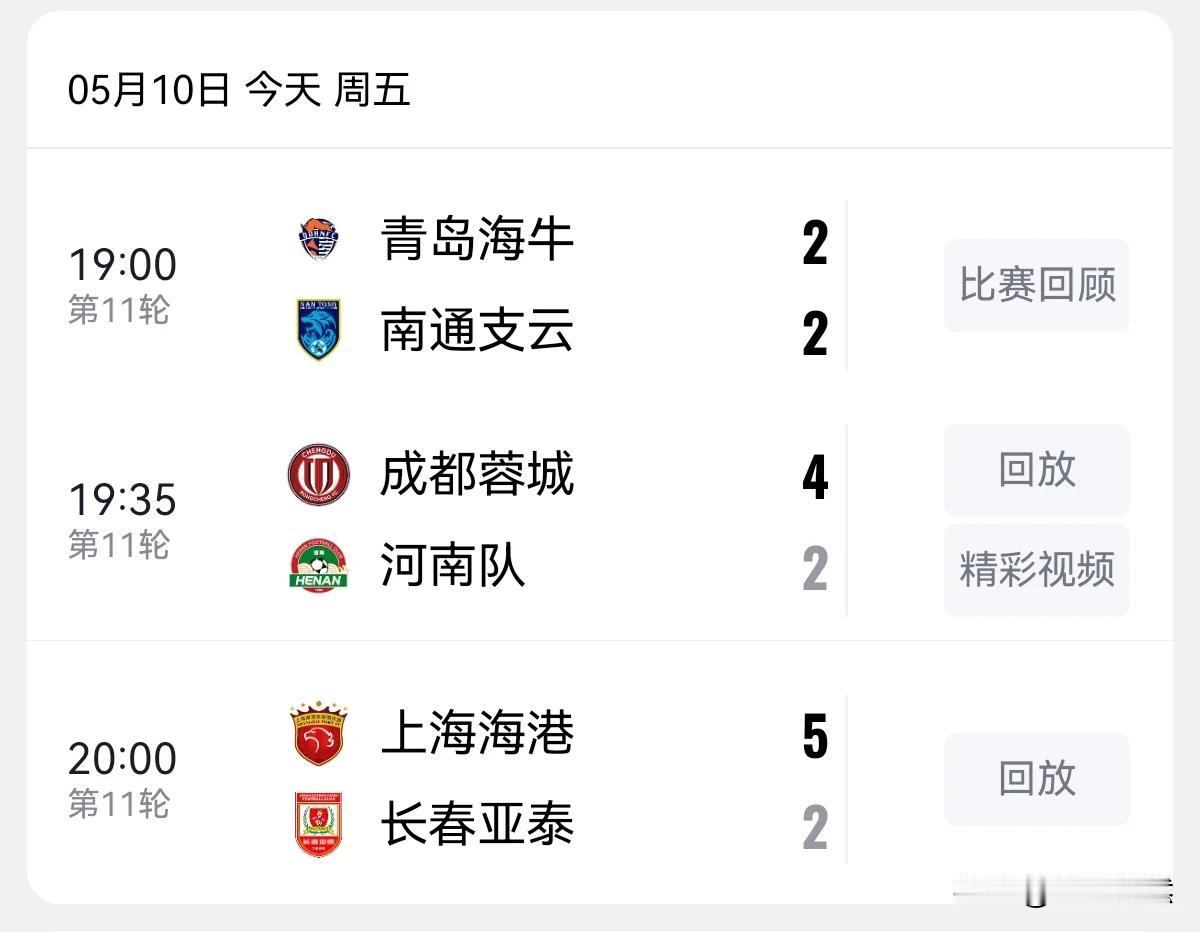Tap the Nantong Zhiyun shield logo
The image size is (1200, 932).
click(319, 329)
